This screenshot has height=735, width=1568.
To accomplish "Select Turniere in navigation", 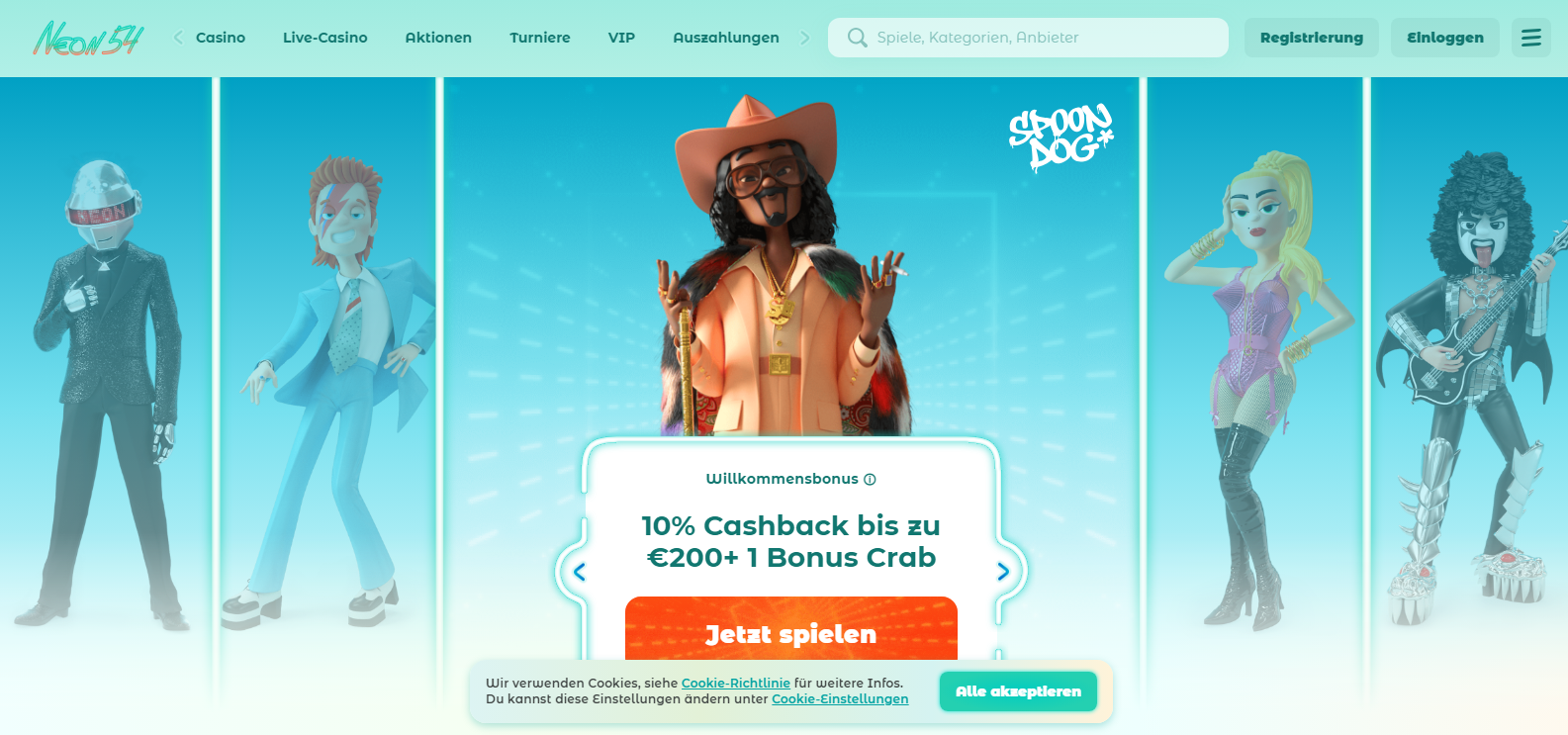I will coord(540,38).
